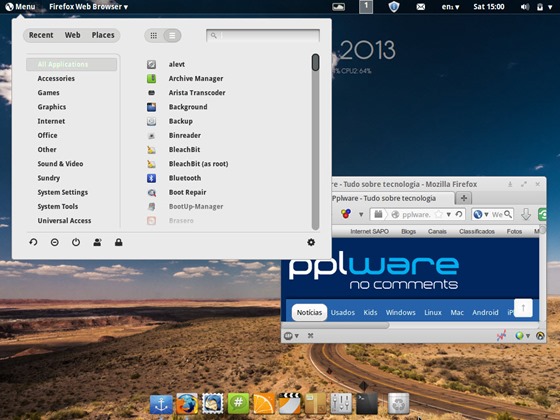Launch Archive Manager from the list
This screenshot has height=420, width=560.
click(196, 78)
